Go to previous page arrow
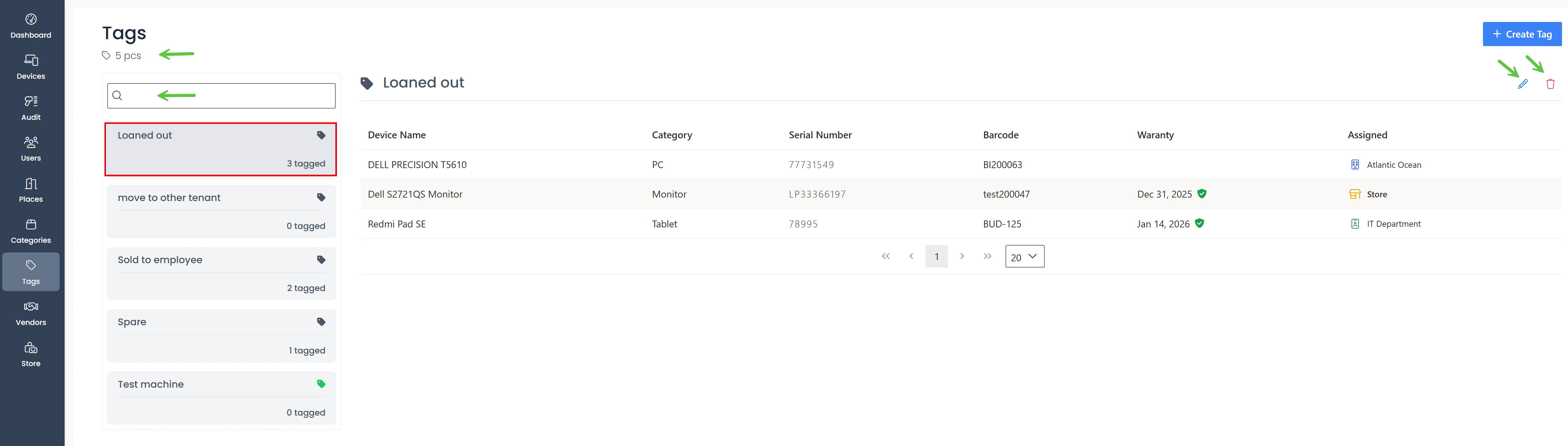Image resolution: width=1568 pixels, height=446 pixels. pyautogui.click(x=911, y=256)
